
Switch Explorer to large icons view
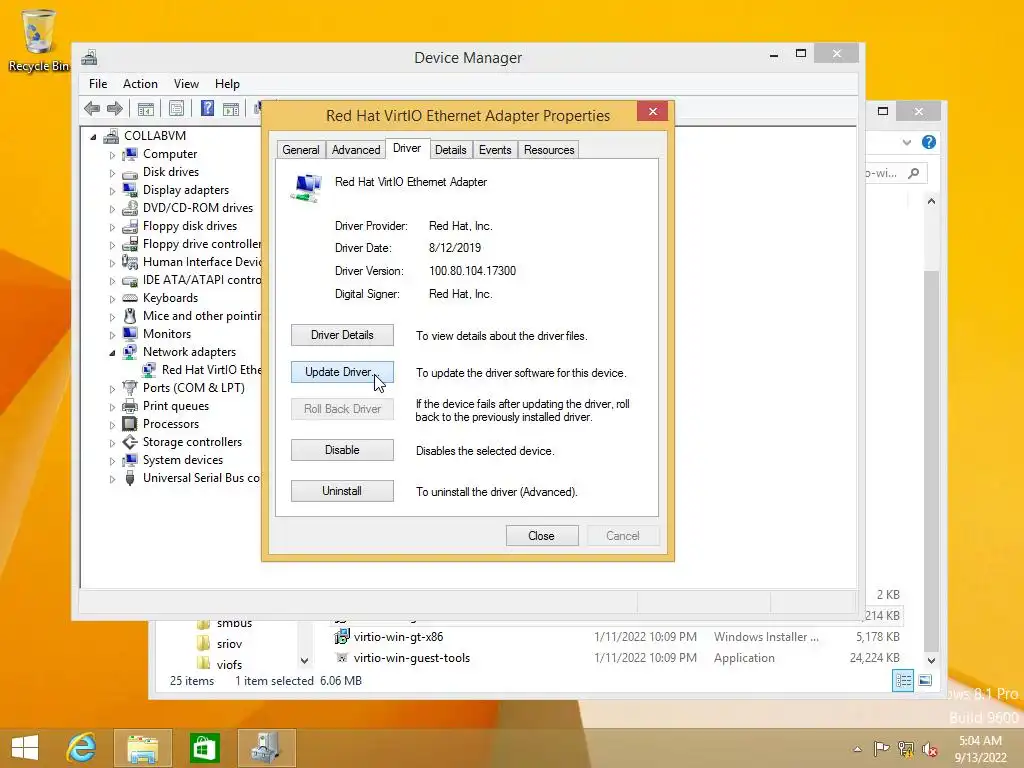[x=925, y=681]
